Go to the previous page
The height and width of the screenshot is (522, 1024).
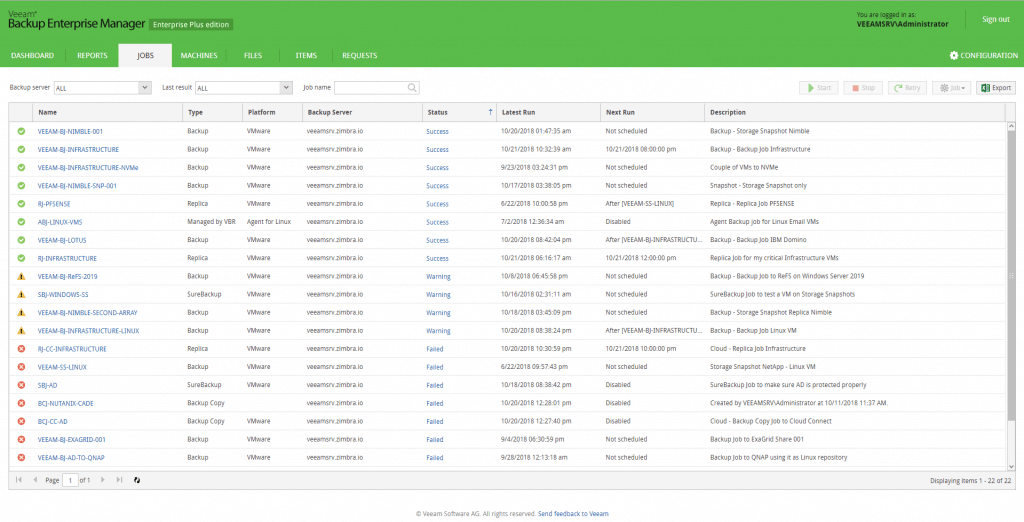pos(35,480)
